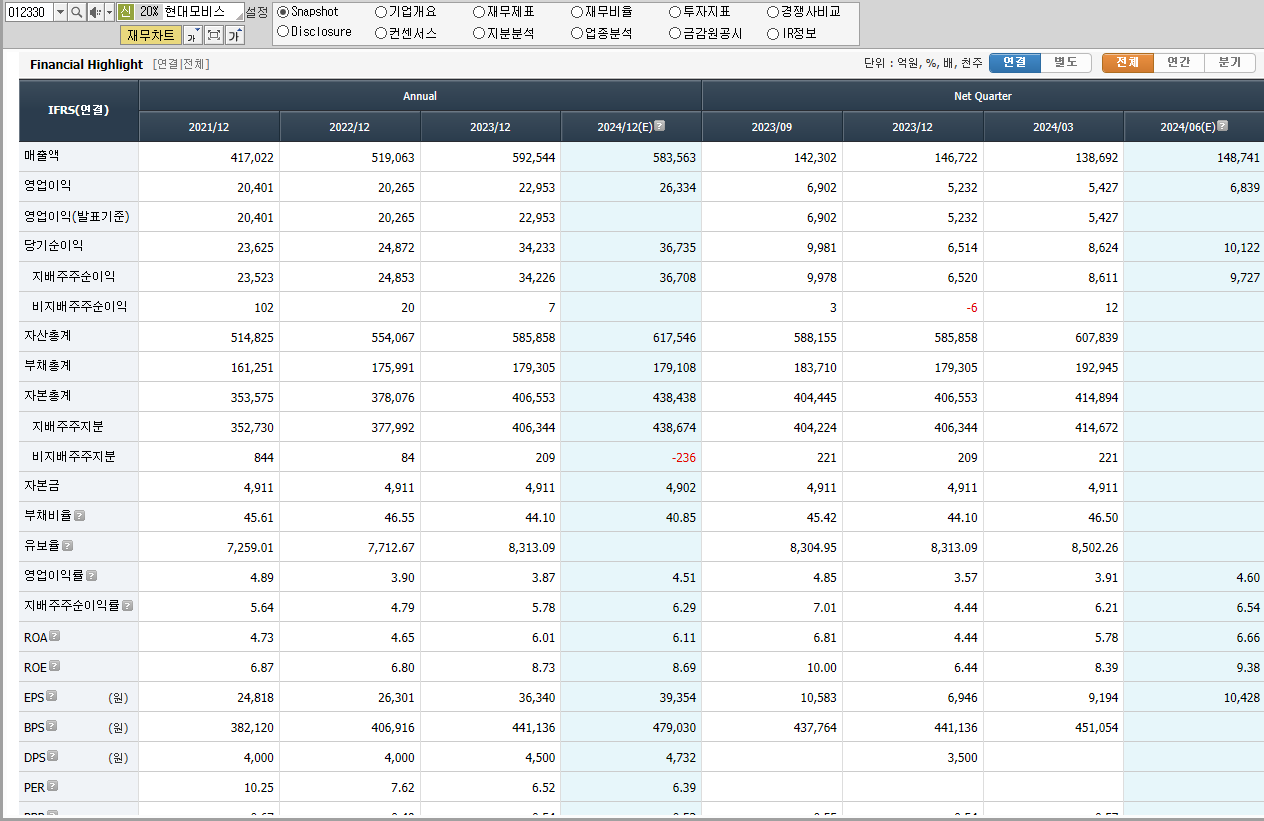This screenshot has height=821, width=1264.
Task: Click help icon beside ROA
Action: coord(55,636)
